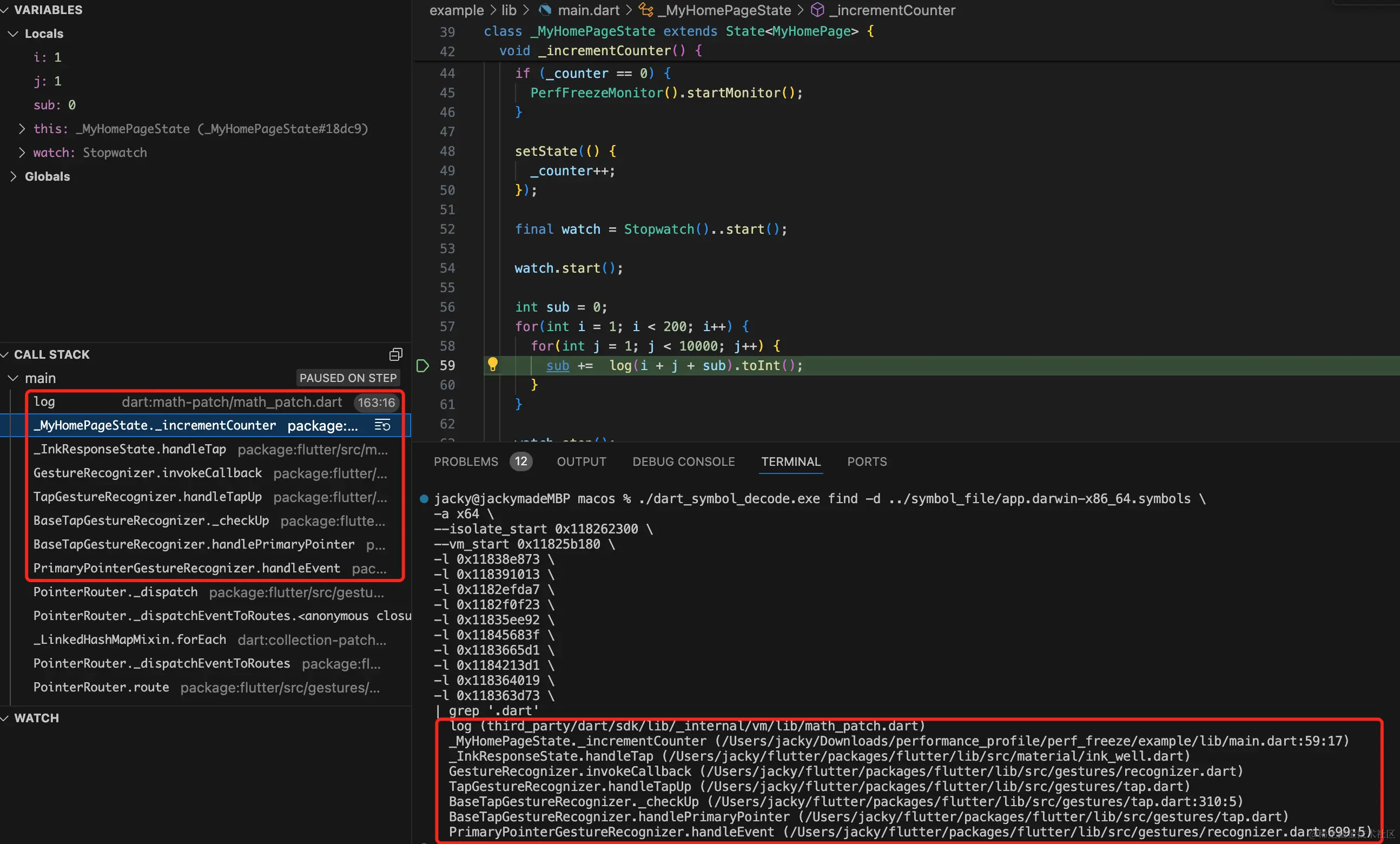Select the _InkResponseState.handleTap stack frame
Viewport: 1400px width, 844px height.
tap(129, 449)
